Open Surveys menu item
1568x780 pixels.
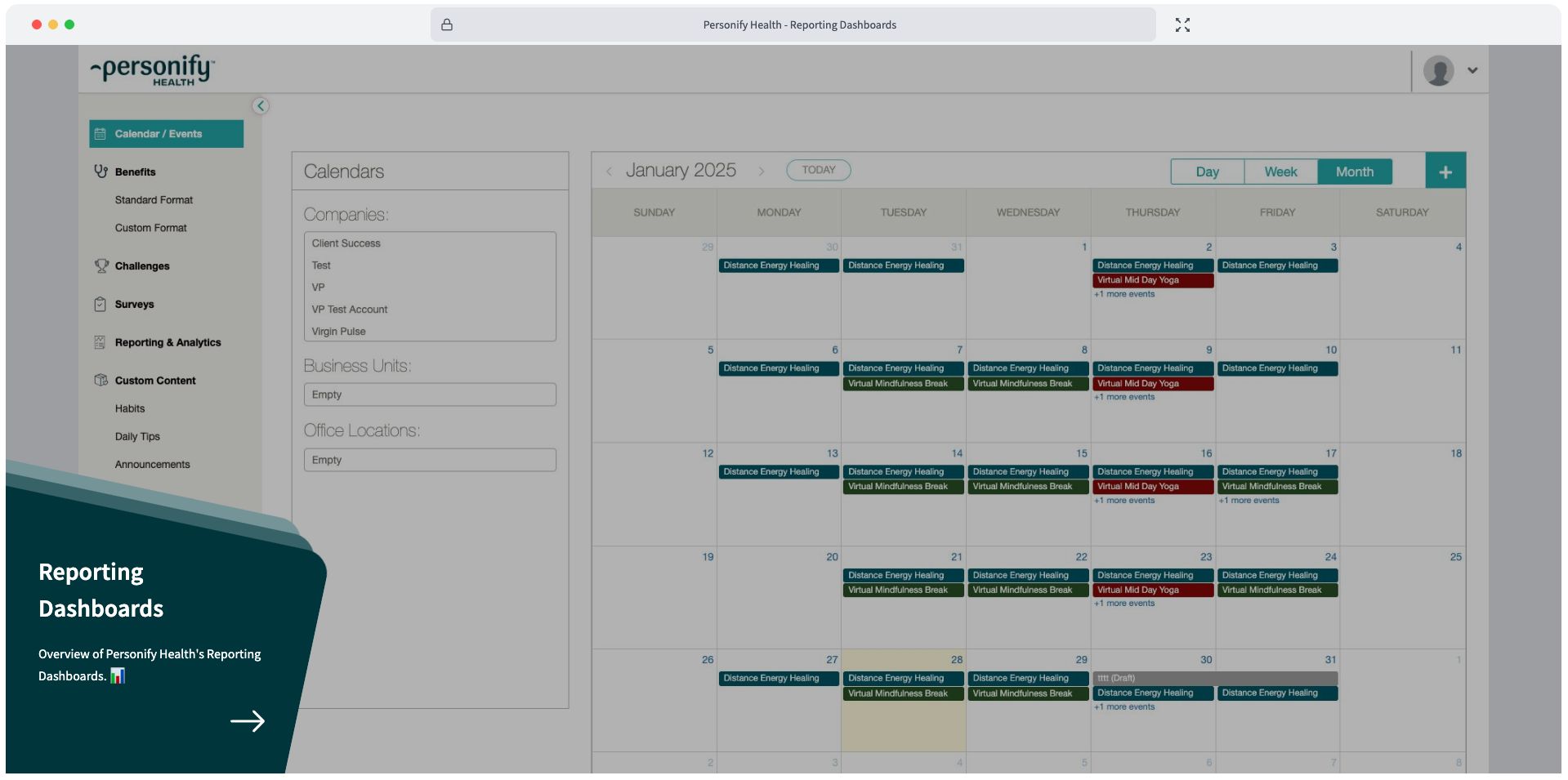click(135, 305)
